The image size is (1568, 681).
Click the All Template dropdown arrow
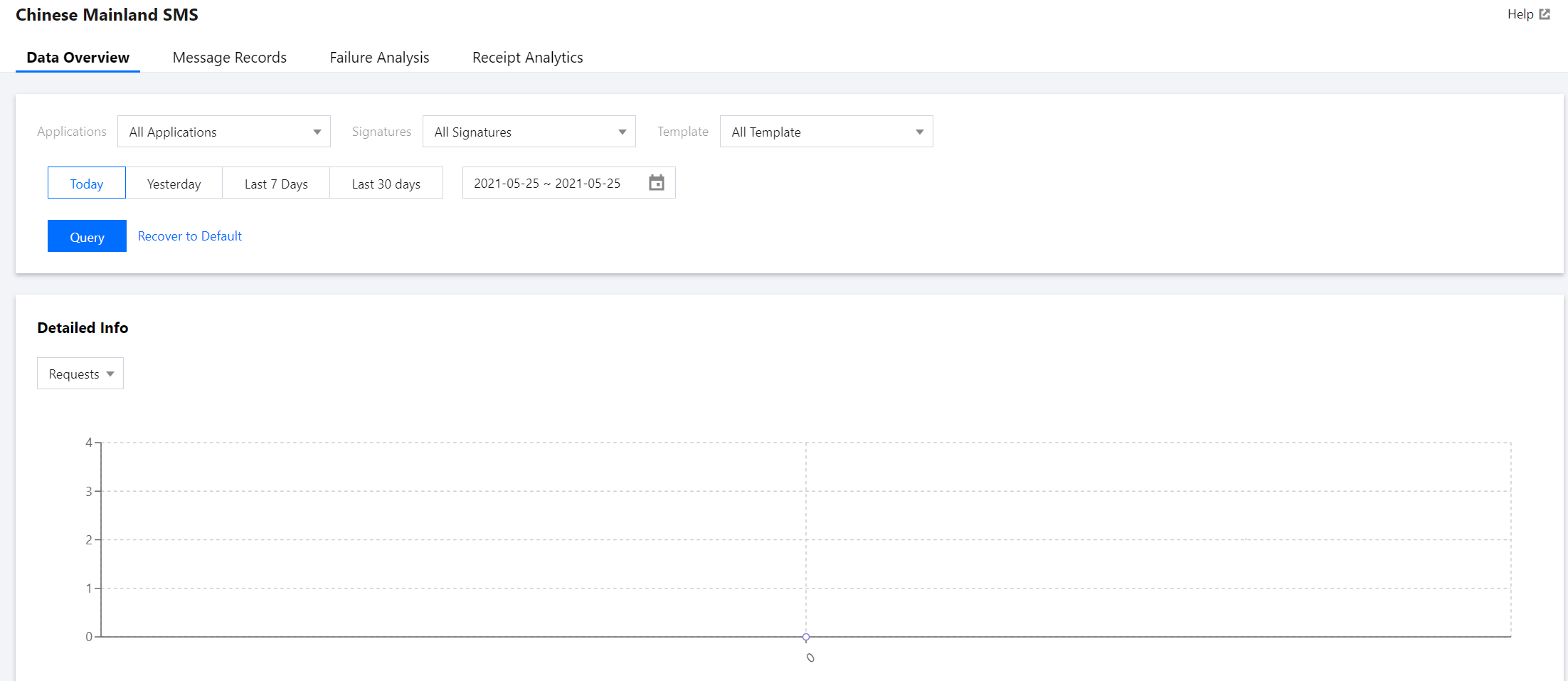(920, 132)
